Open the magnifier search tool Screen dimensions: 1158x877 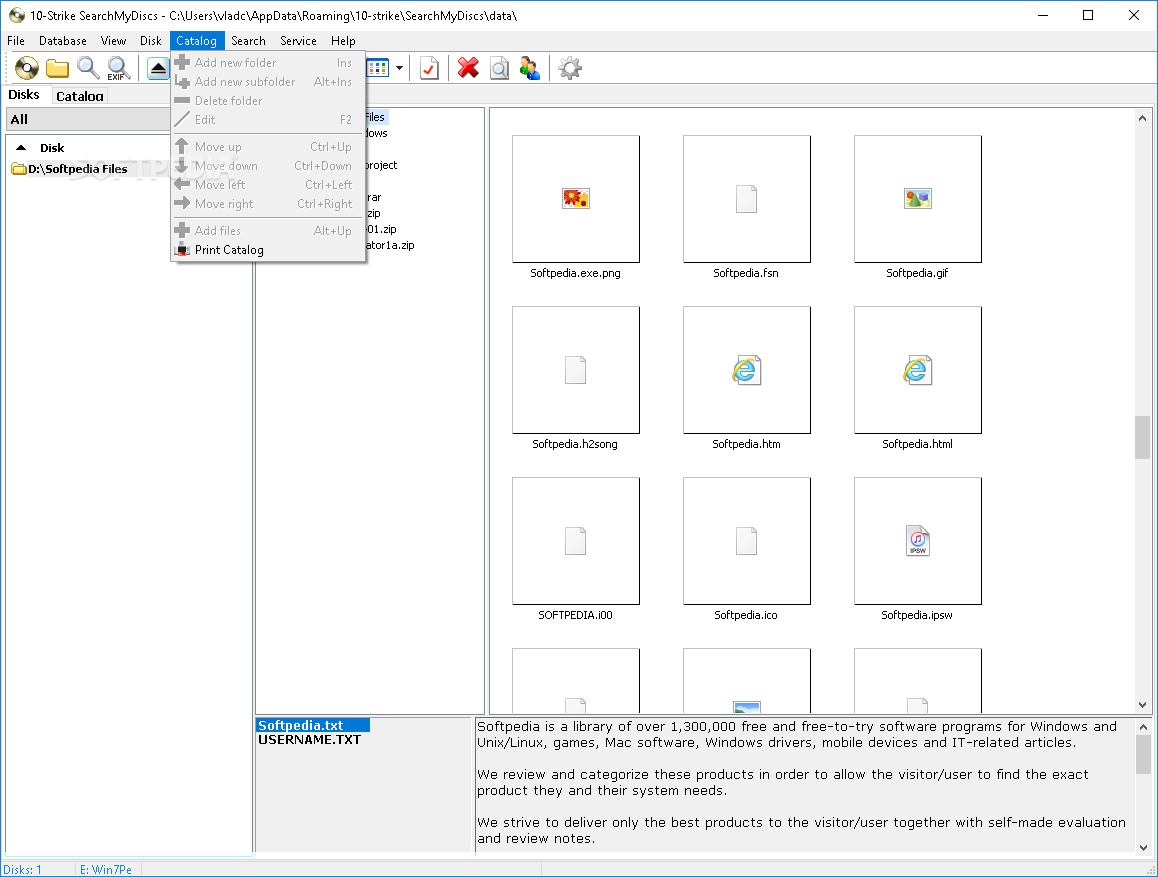[x=88, y=69]
